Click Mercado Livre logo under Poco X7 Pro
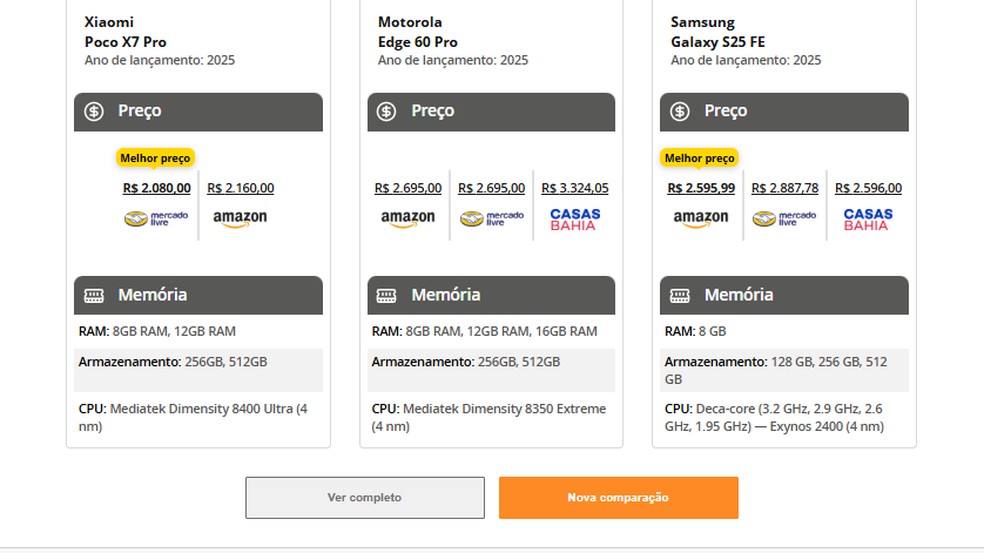 tap(156, 219)
